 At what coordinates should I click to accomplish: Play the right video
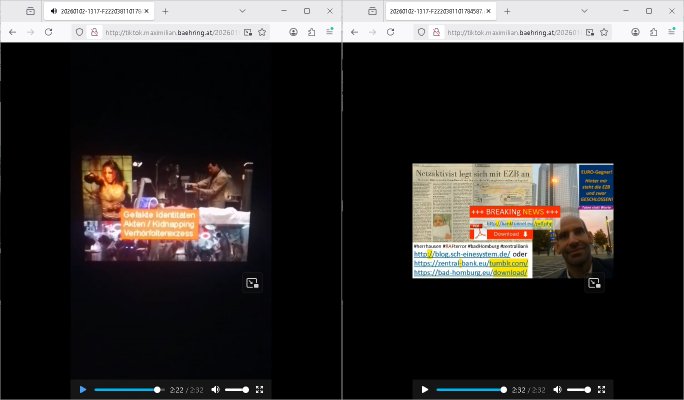[425, 389]
